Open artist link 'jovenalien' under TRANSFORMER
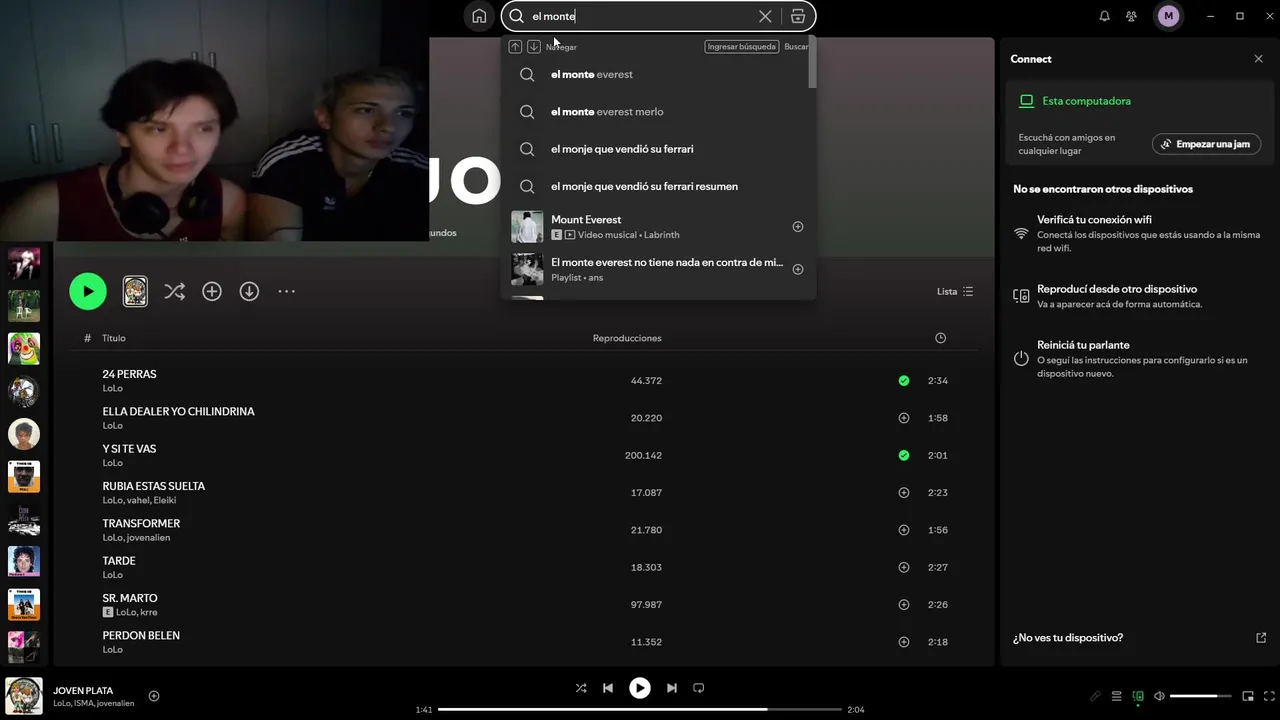This screenshot has width=1280, height=720. pyautogui.click(x=148, y=538)
